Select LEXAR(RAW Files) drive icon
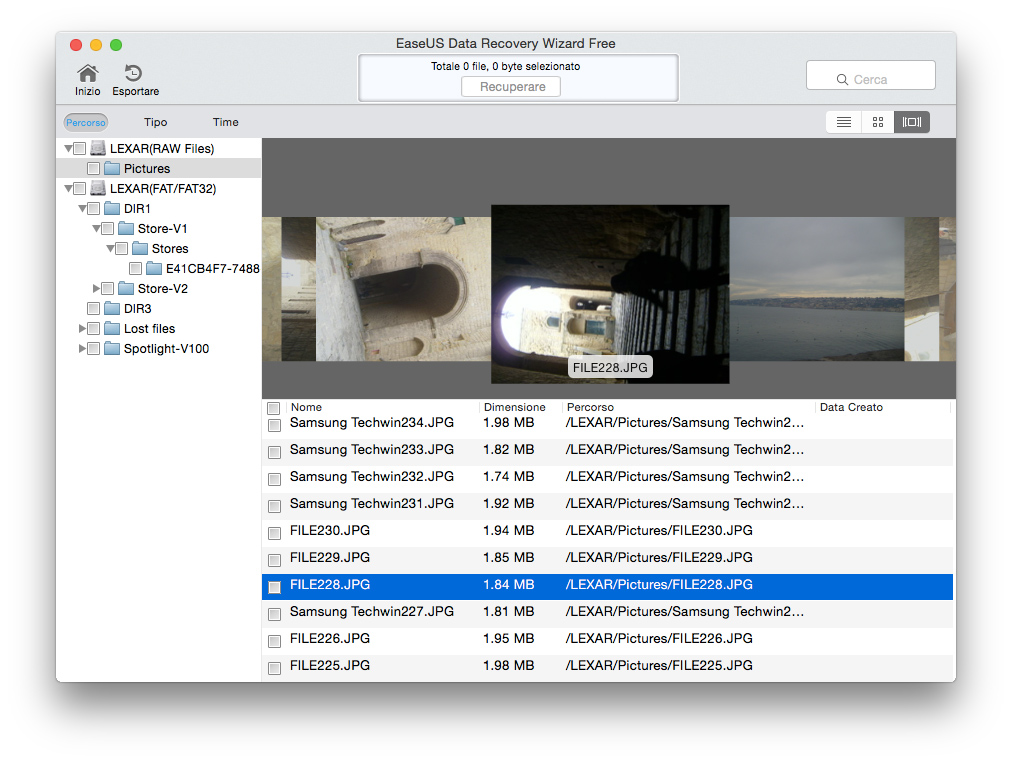 (98, 148)
